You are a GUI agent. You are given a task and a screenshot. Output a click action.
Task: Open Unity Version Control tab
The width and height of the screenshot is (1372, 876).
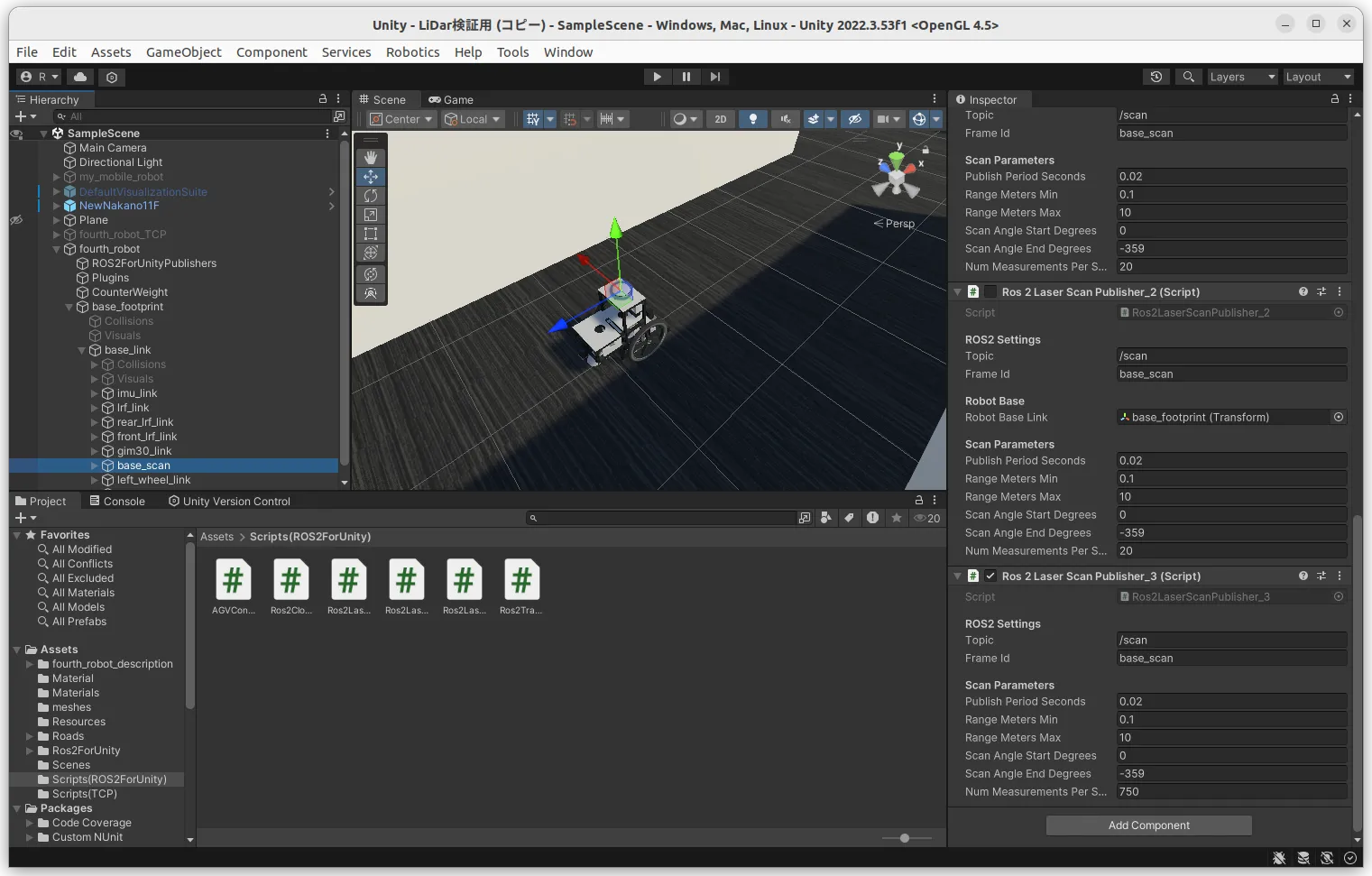pyautogui.click(x=229, y=501)
